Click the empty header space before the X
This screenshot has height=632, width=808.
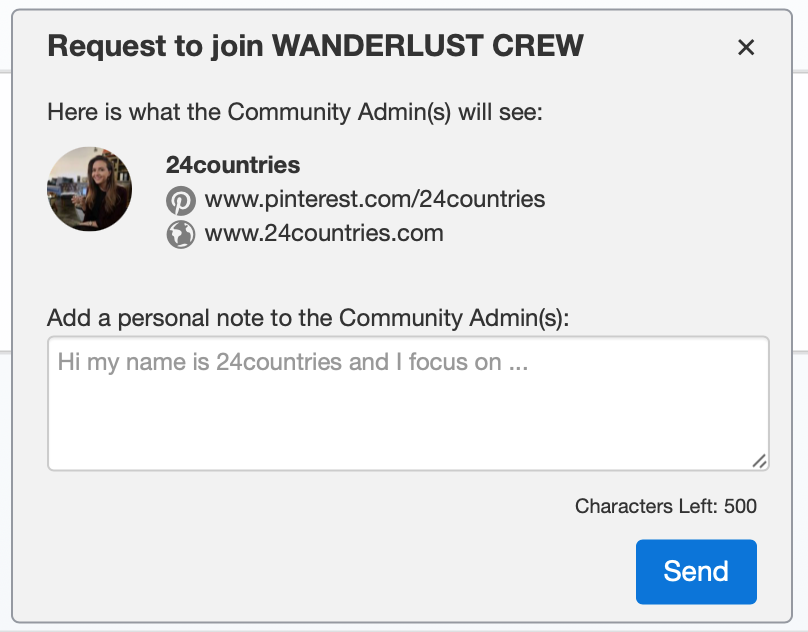[660, 47]
